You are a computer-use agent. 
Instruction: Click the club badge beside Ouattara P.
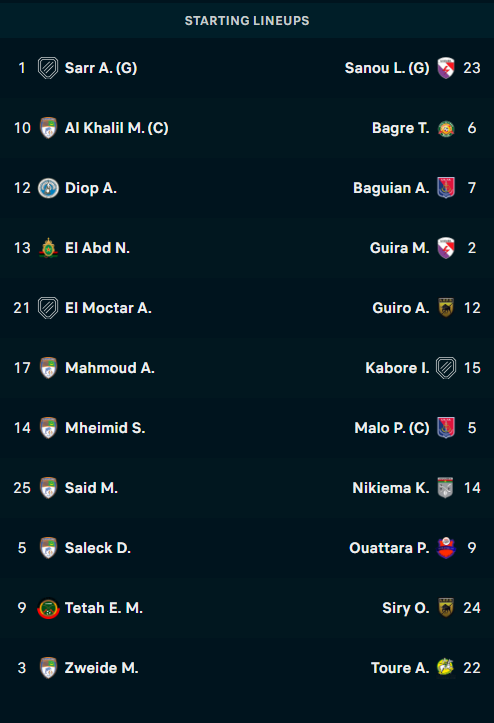[x=446, y=548]
